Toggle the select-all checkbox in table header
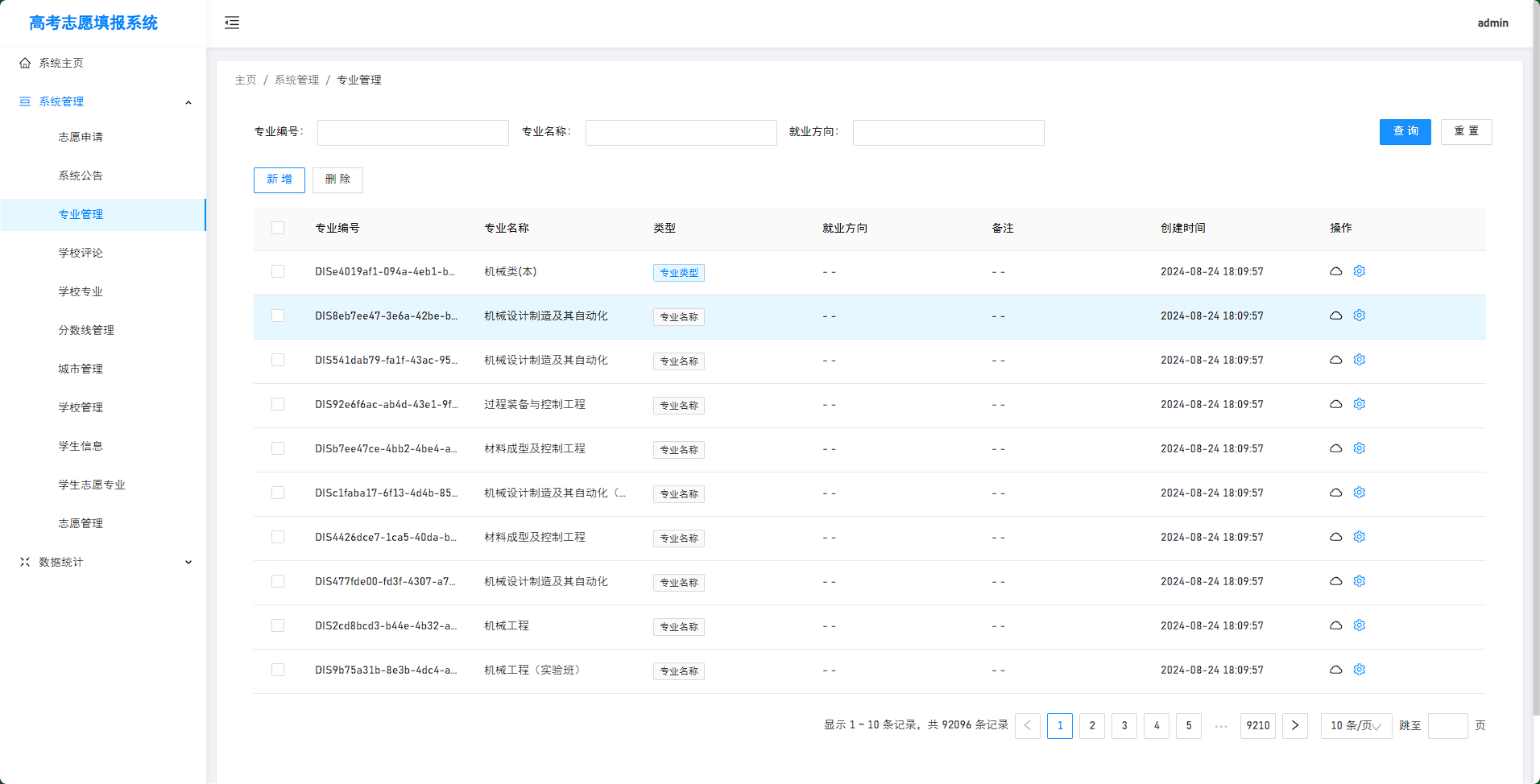1540x784 pixels. click(x=278, y=228)
